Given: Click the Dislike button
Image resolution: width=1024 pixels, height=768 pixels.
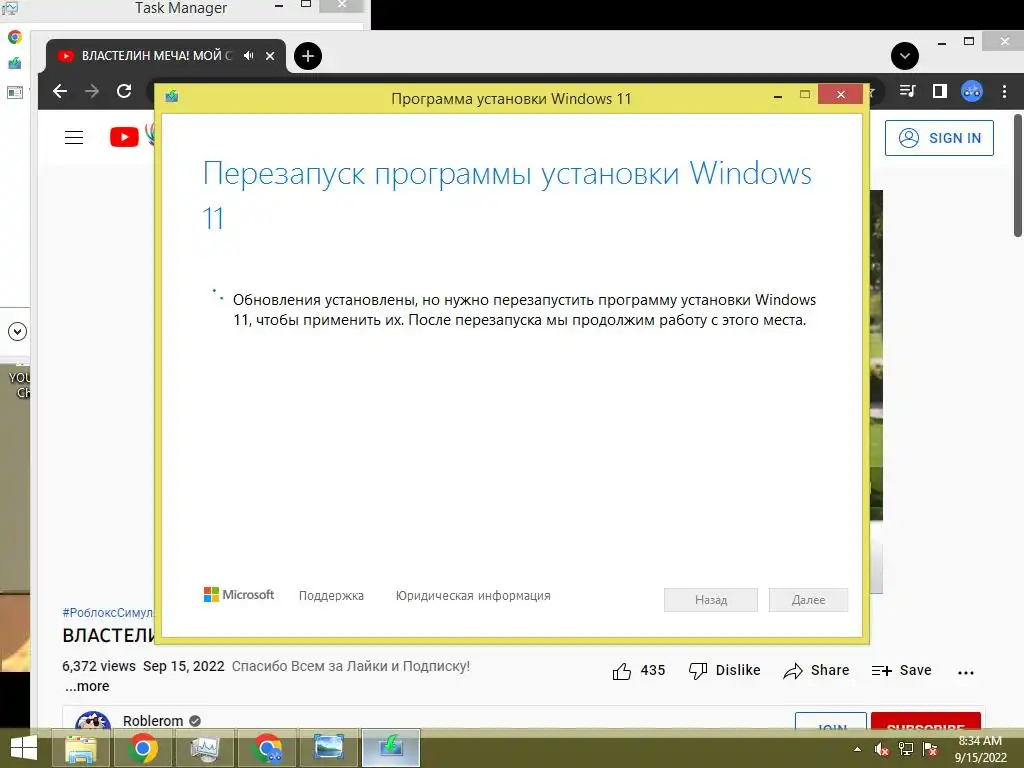Looking at the screenshot, I should click(724, 671).
